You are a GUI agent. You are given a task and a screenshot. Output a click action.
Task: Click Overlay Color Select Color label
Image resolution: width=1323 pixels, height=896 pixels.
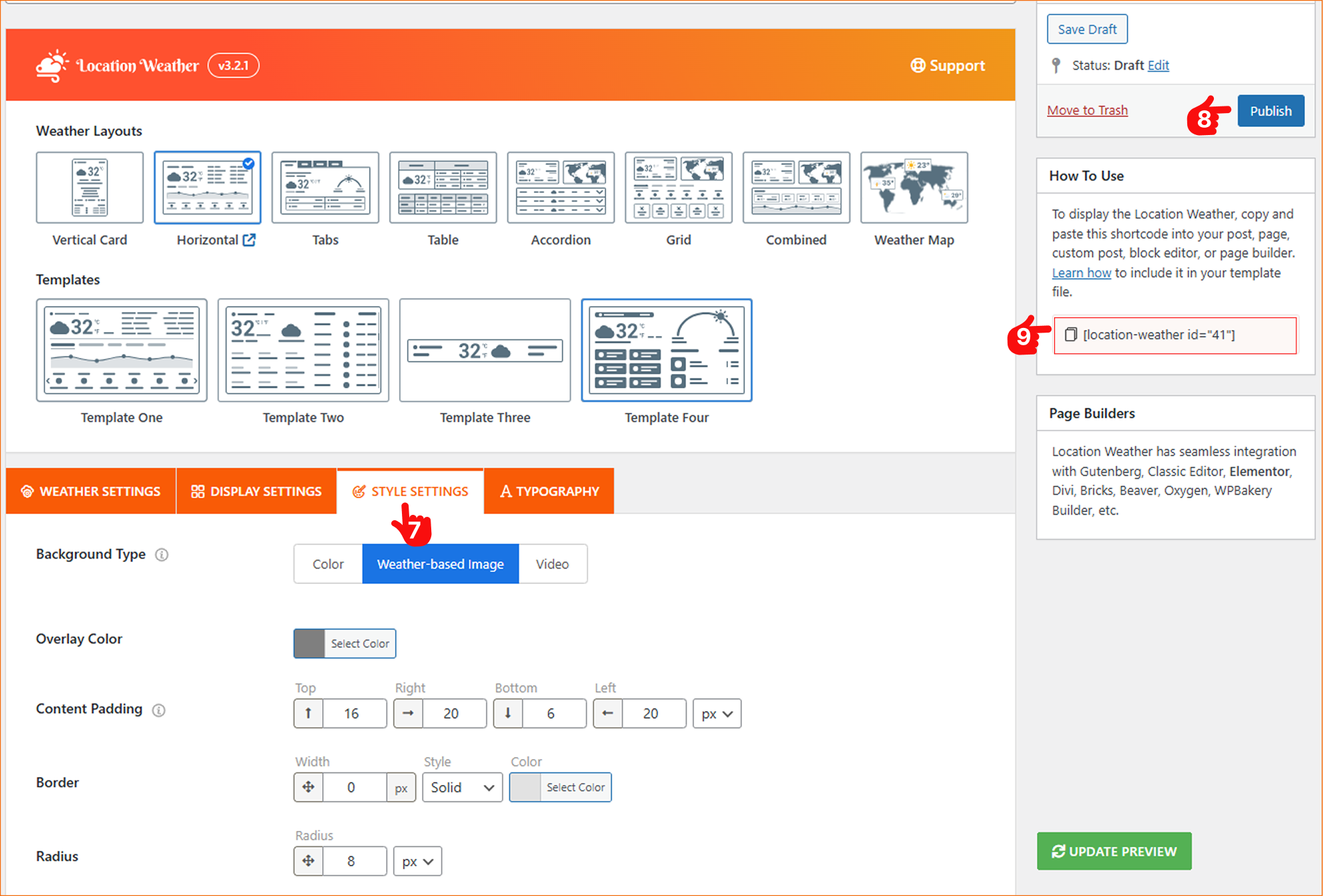[360, 643]
